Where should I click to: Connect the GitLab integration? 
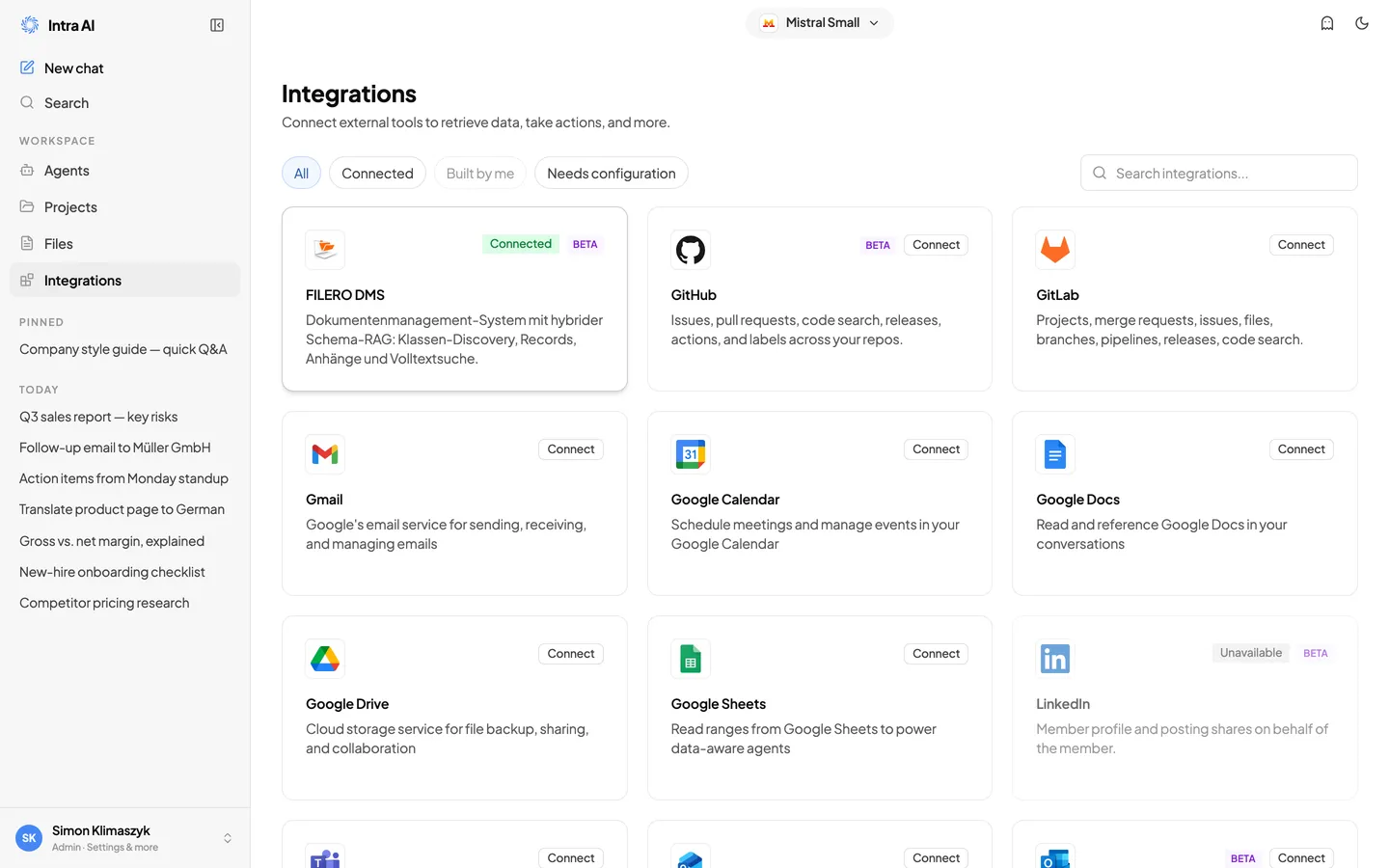[x=1301, y=245]
